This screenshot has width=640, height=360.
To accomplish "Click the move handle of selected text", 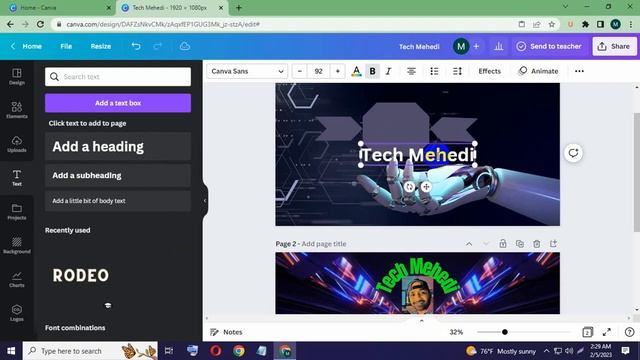I will [426, 187].
